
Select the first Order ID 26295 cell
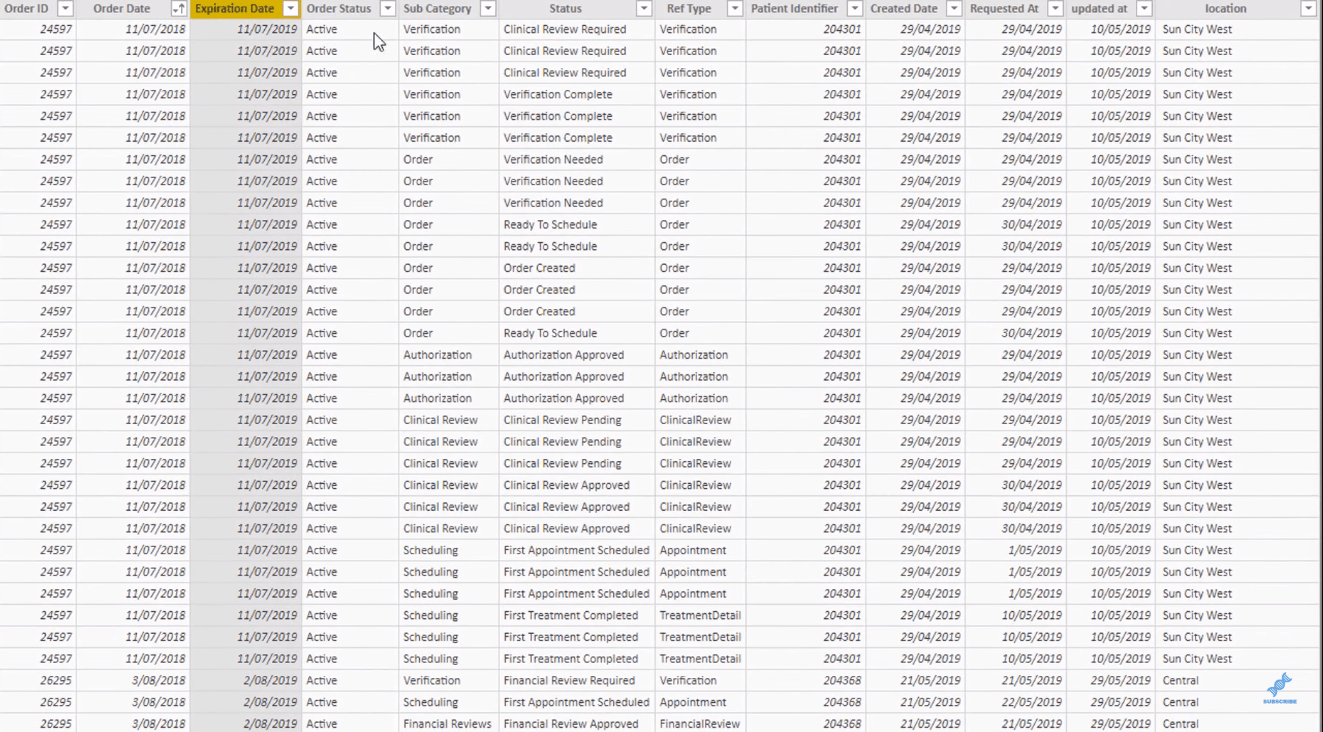coord(39,681)
